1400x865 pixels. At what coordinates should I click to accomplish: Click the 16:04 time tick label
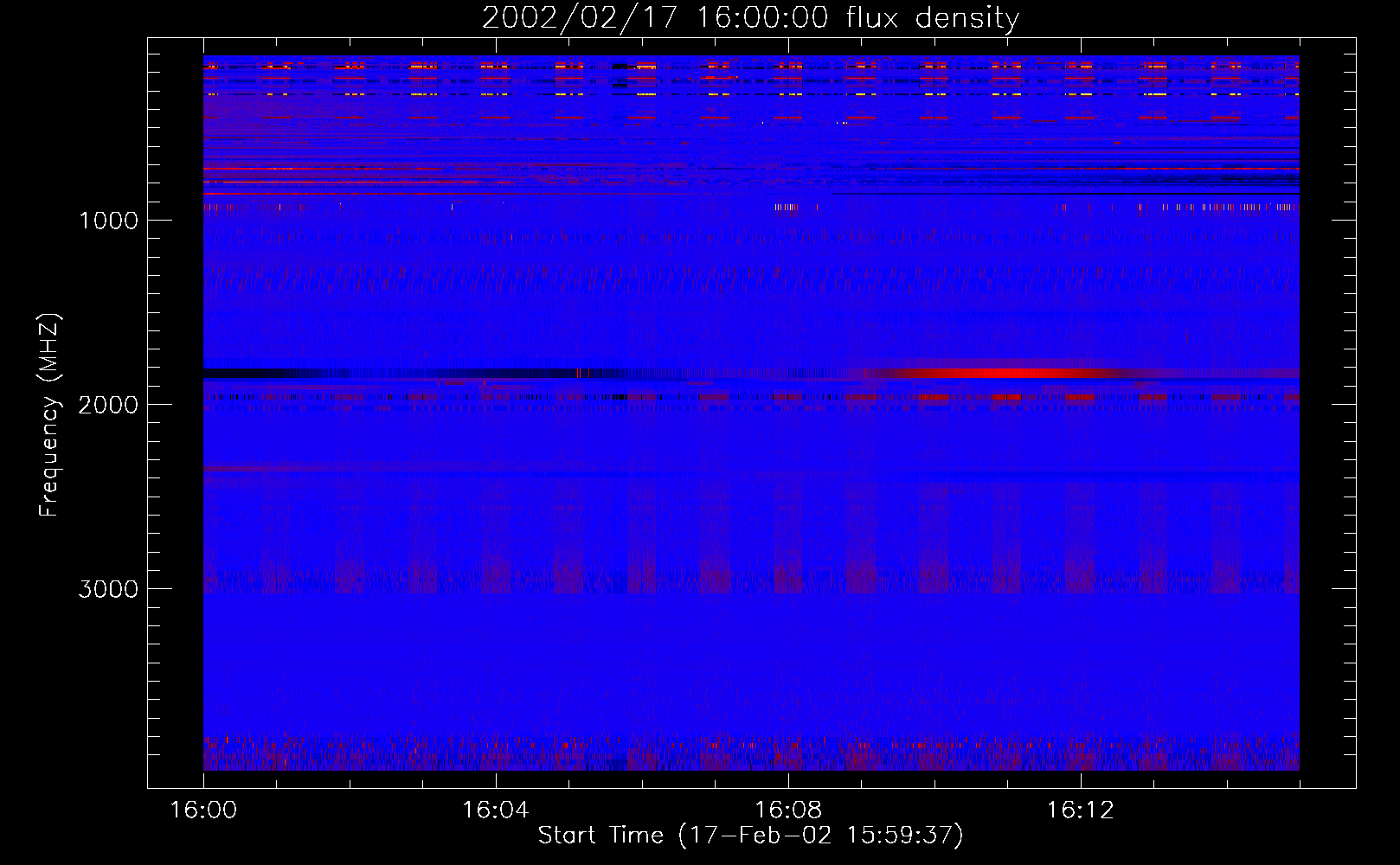click(495, 811)
